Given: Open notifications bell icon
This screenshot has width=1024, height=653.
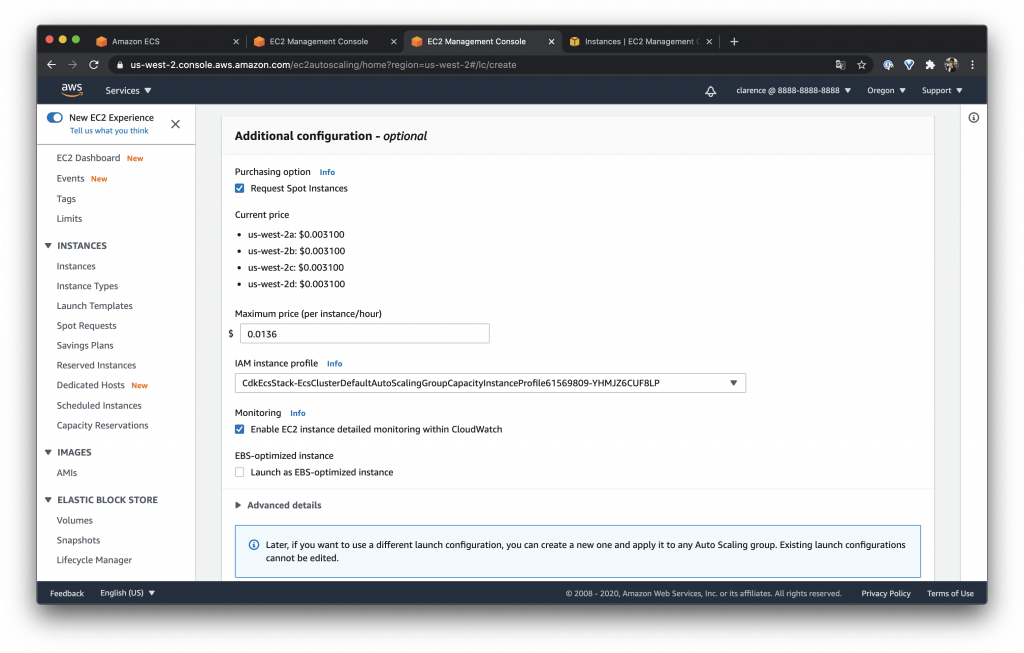Looking at the screenshot, I should point(711,91).
